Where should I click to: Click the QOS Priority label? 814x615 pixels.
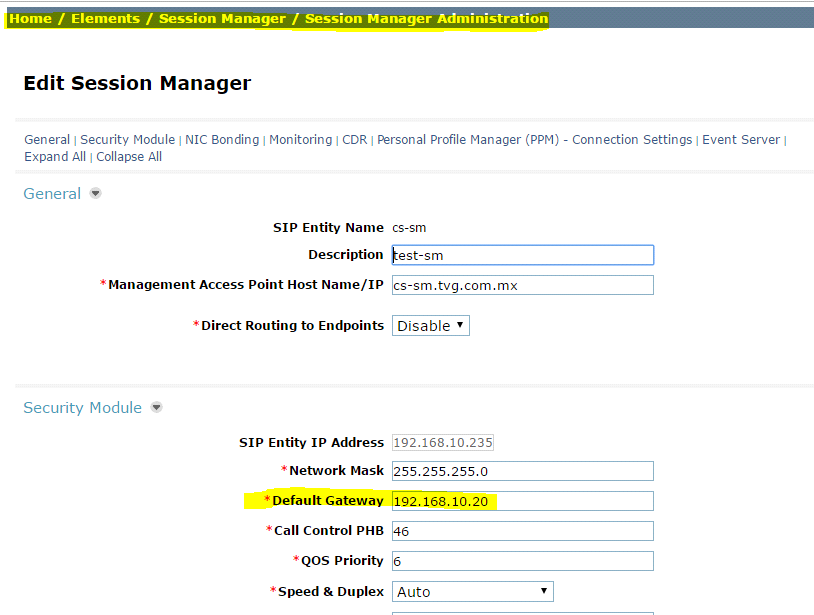(x=342, y=561)
